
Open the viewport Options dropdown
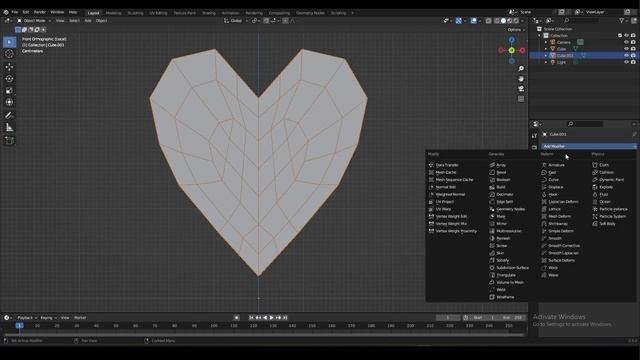(x=516, y=30)
